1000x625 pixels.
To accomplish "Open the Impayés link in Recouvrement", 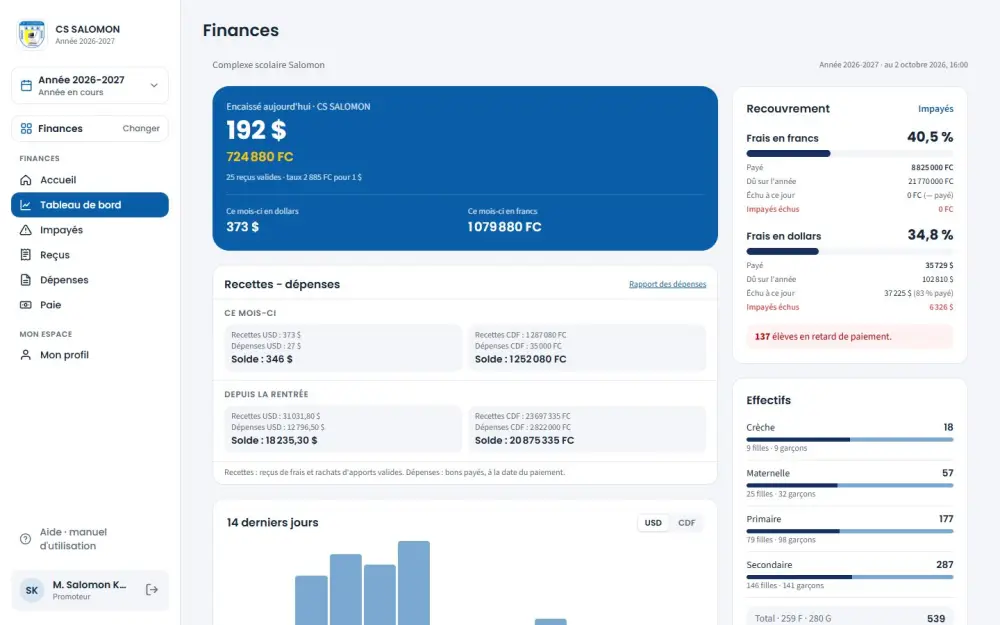I will [x=936, y=109].
